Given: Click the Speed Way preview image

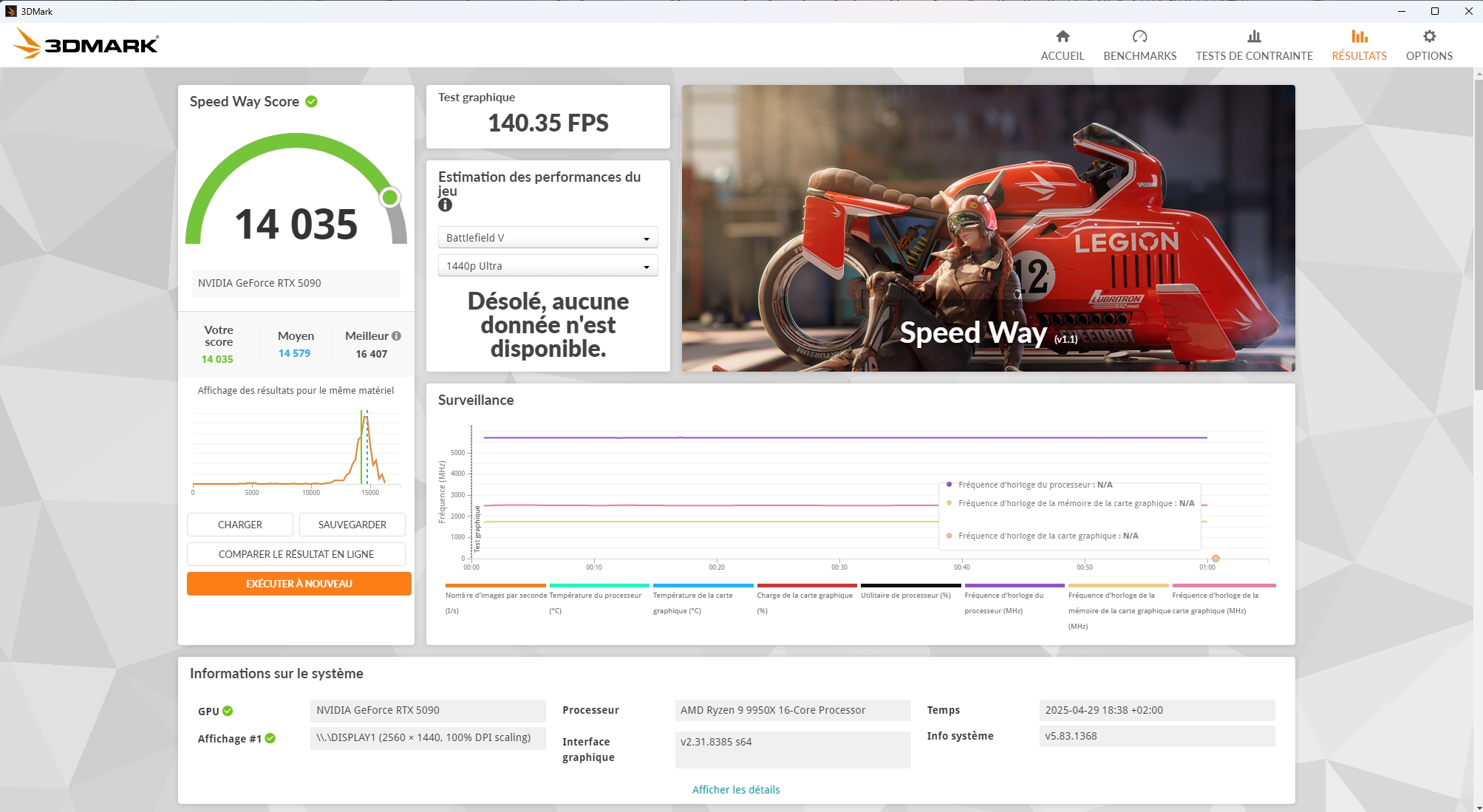Looking at the screenshot, I should click(988, 228).
